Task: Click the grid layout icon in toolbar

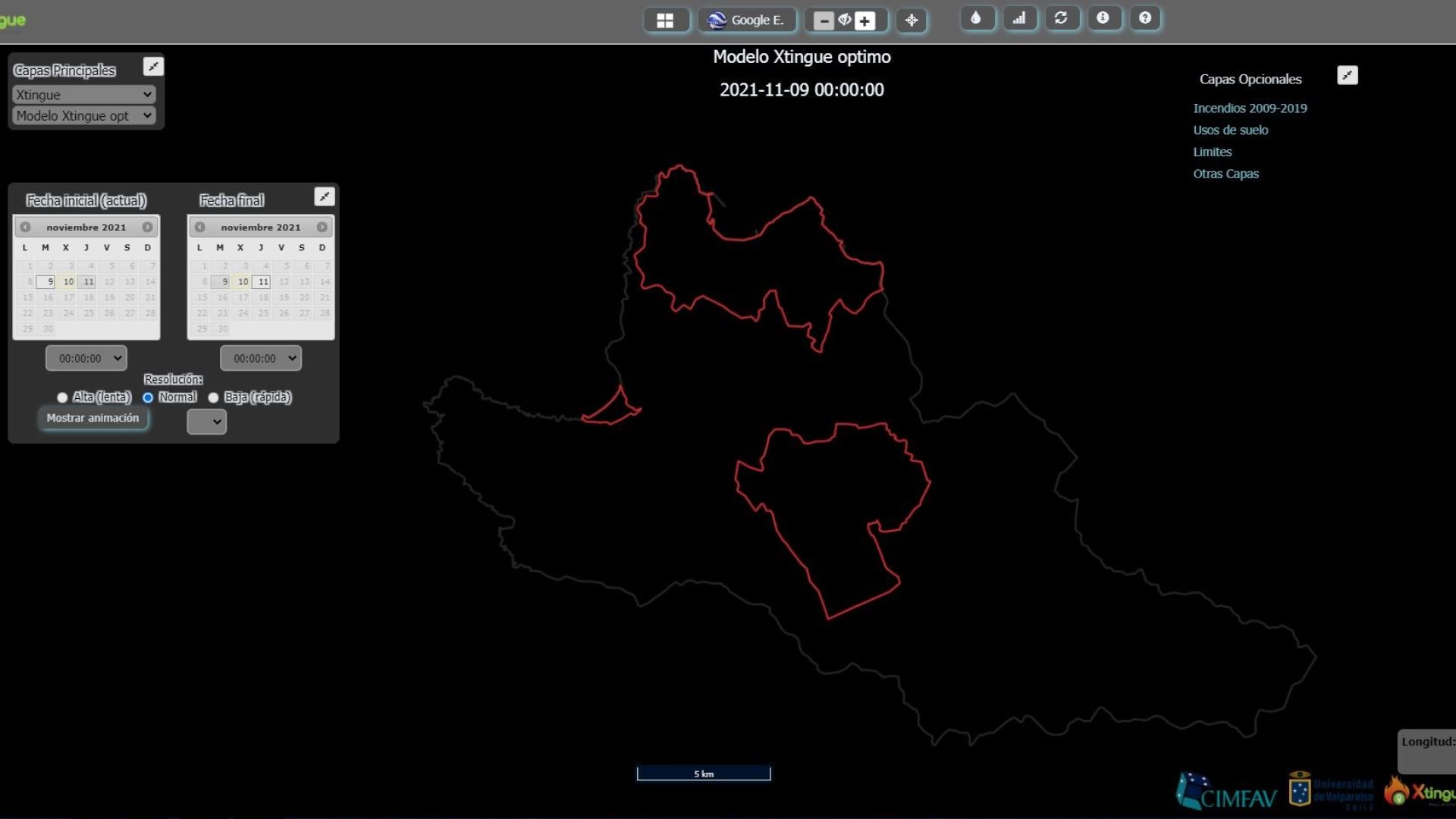Action: tap(665, 20)
